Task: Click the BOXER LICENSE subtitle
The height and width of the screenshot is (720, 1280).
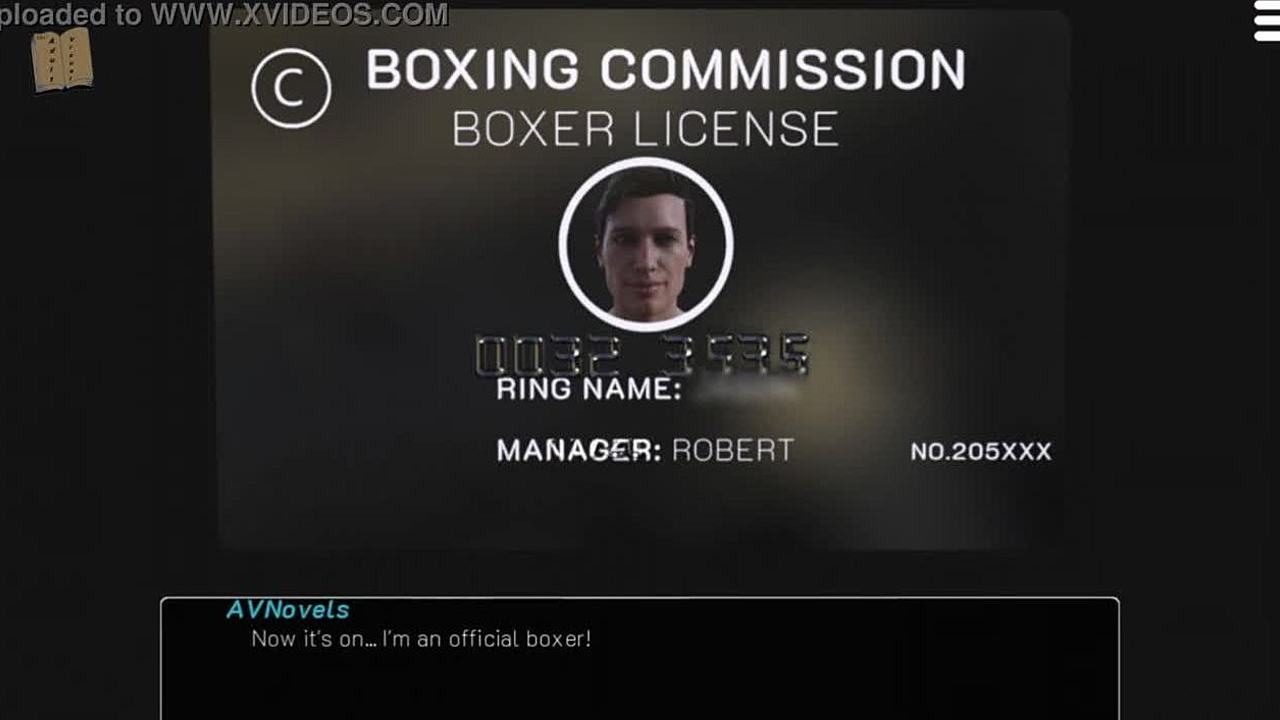Action: (x=645, y=129)
